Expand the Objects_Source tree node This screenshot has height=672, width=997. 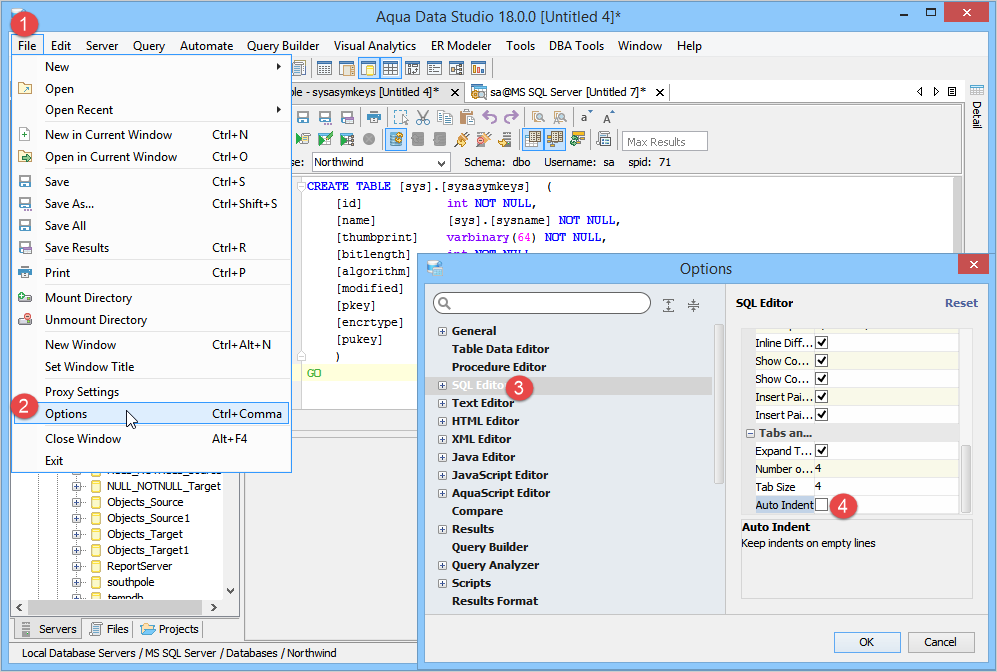tap(76, 502)
